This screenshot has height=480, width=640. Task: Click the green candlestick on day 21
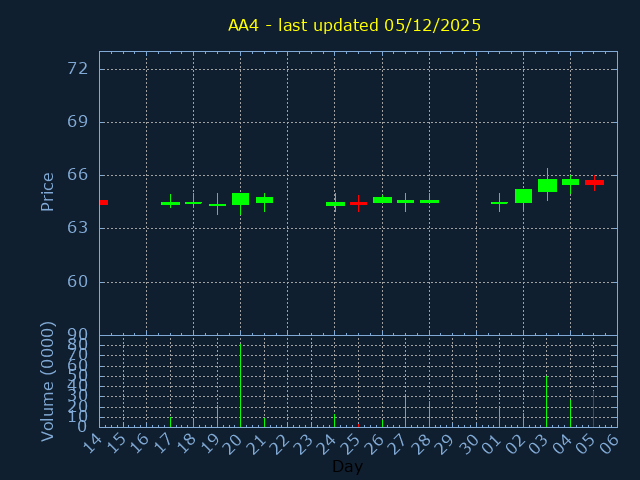pyautogui.click(x=264, y=200)
